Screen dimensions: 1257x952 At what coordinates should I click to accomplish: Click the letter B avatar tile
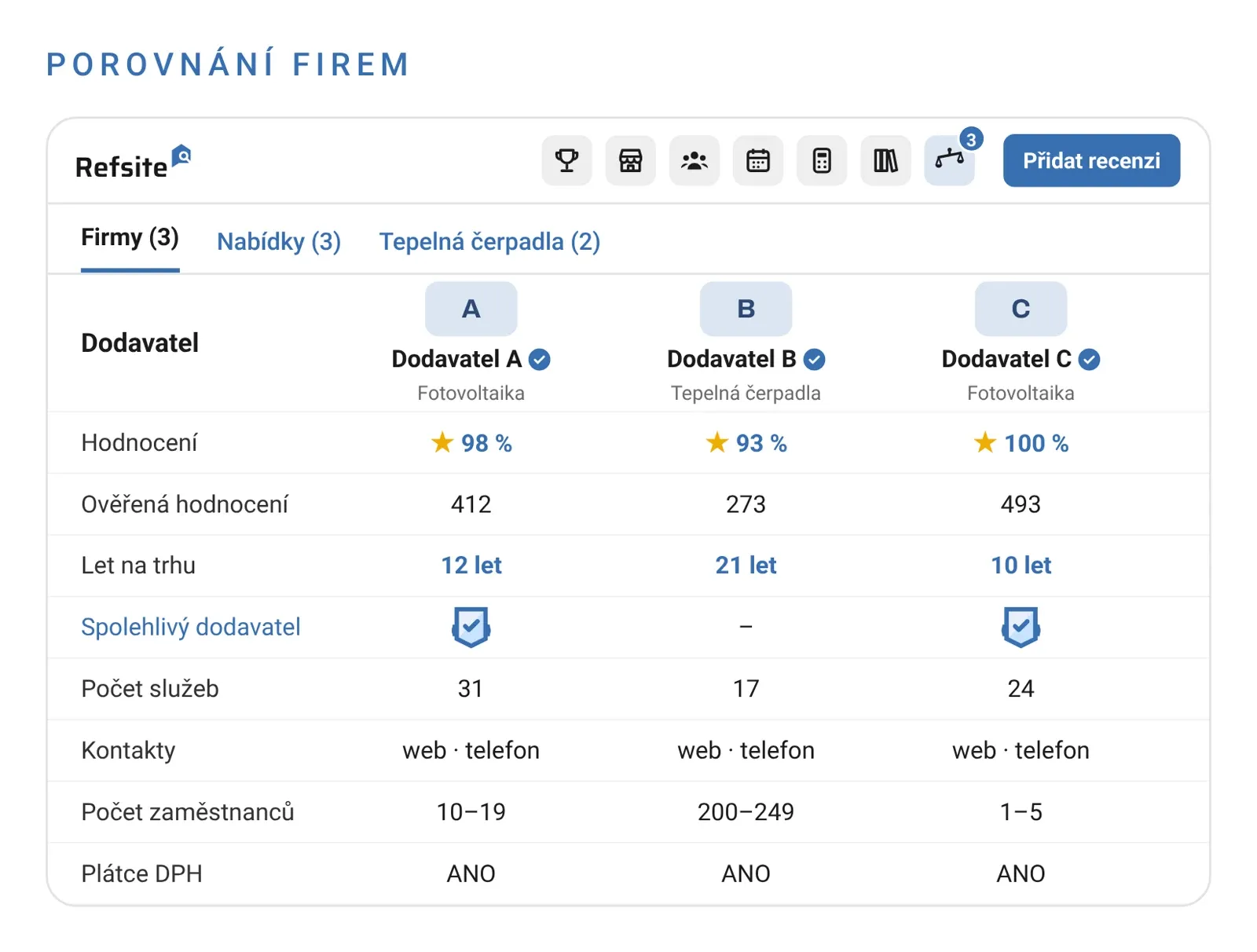(x=746, y=309)
